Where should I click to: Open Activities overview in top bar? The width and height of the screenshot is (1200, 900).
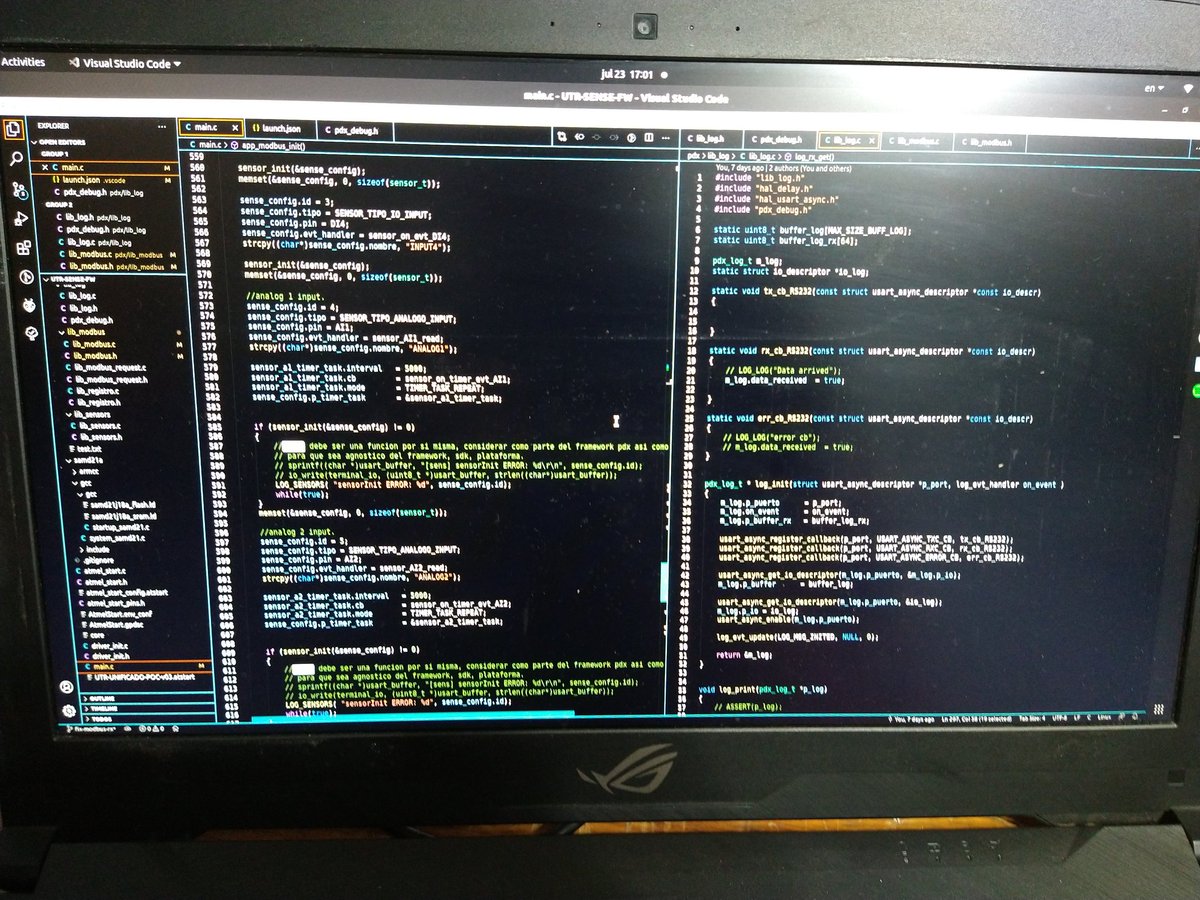(x=23, y=62)
